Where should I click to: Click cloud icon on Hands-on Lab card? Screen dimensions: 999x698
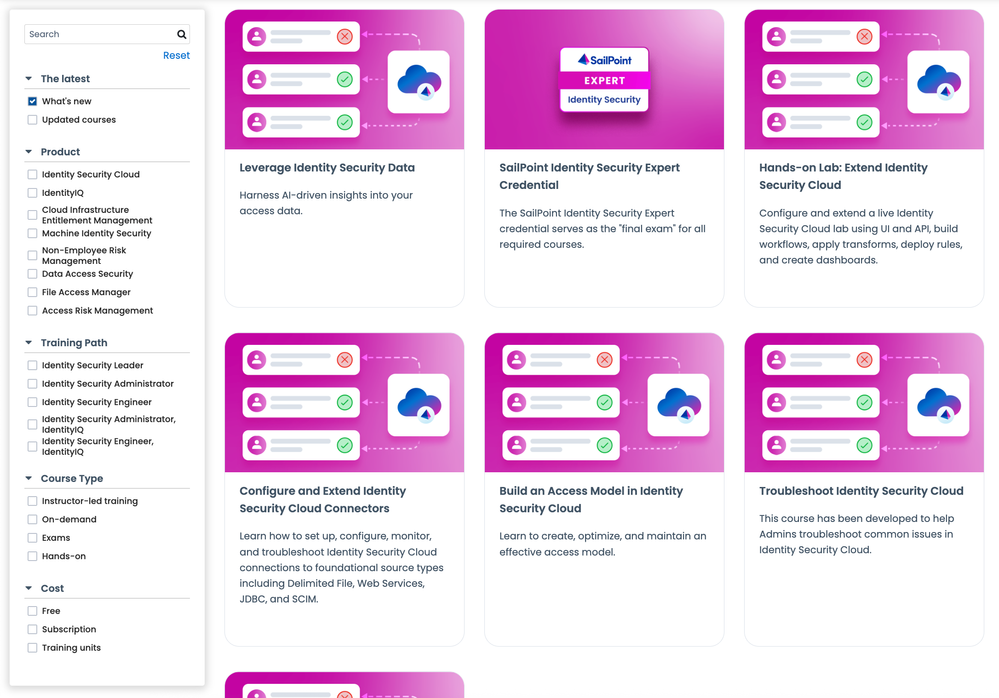point(938,82)
